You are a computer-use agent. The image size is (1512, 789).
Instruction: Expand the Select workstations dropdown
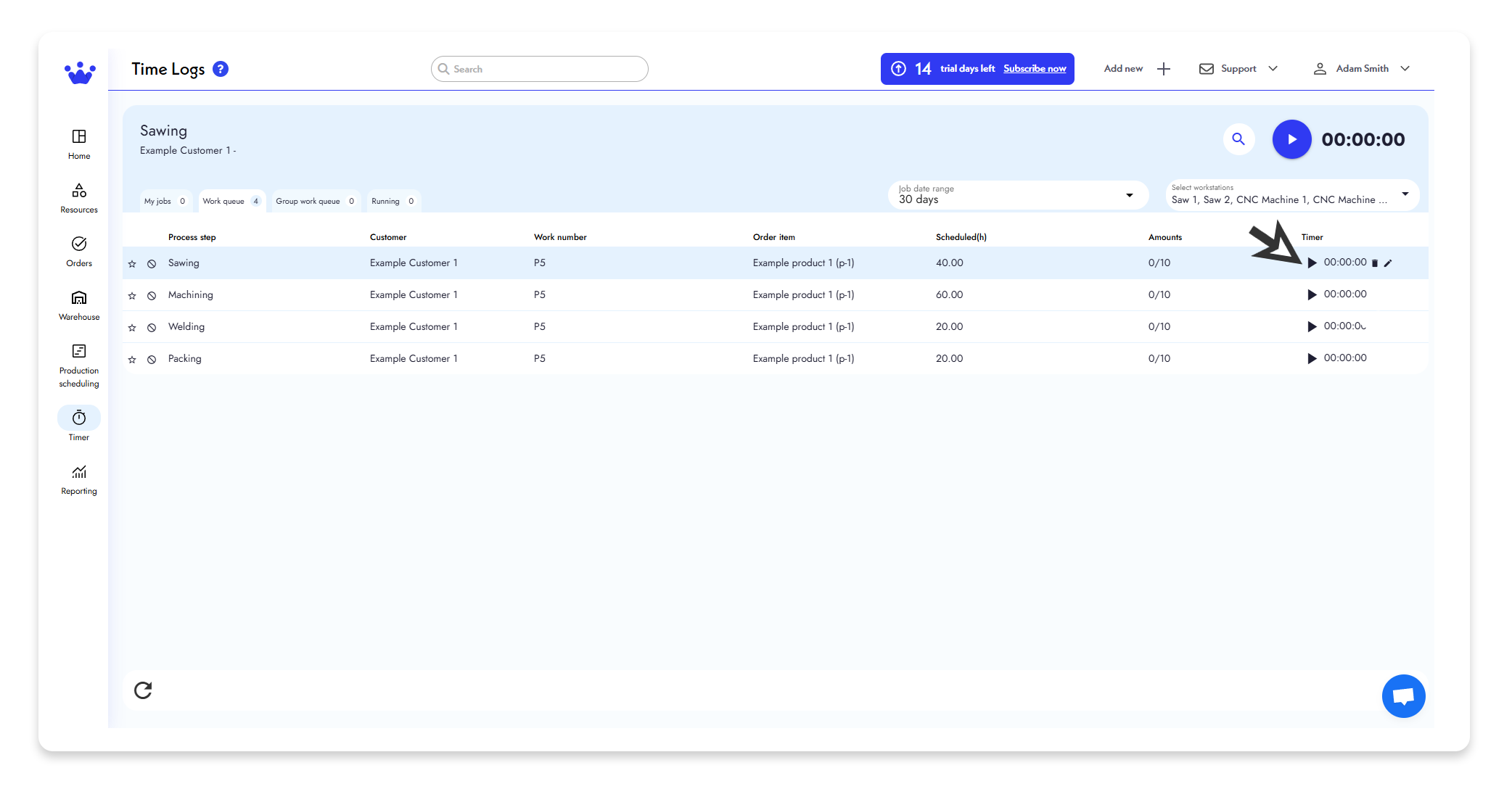tap(1405, 194)
